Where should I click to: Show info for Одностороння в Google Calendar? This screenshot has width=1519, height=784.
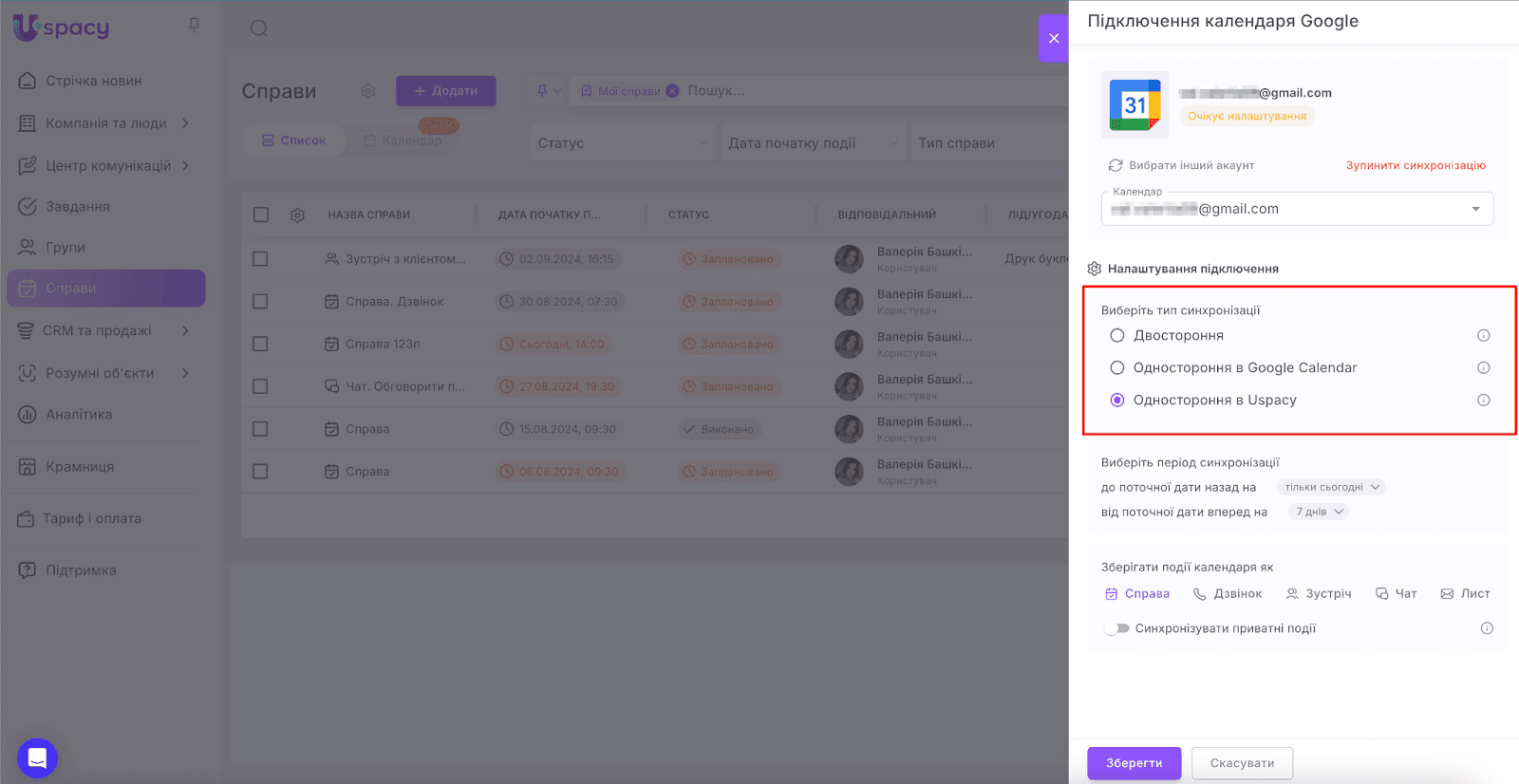coord(1483,367)
